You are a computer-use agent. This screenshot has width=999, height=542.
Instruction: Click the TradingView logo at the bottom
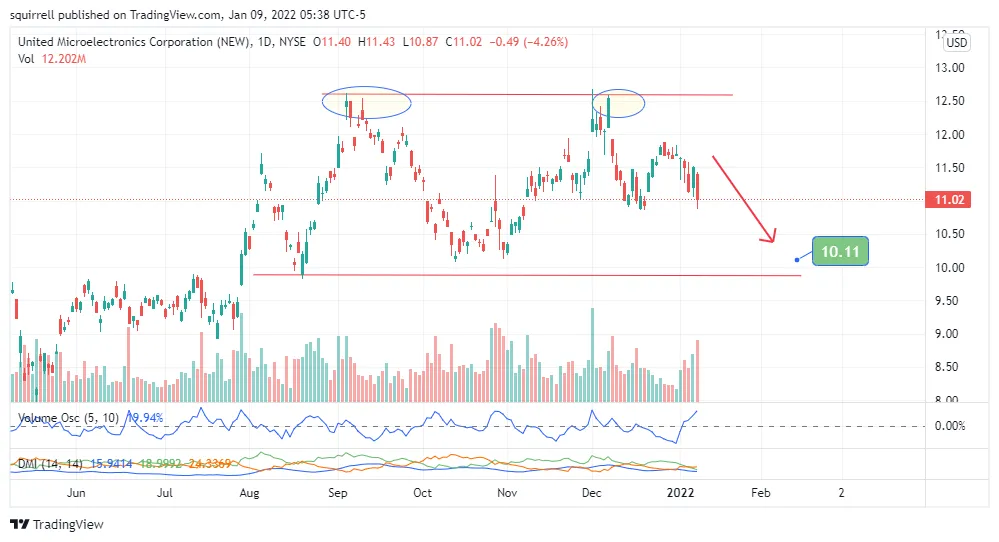pos(57,524)
